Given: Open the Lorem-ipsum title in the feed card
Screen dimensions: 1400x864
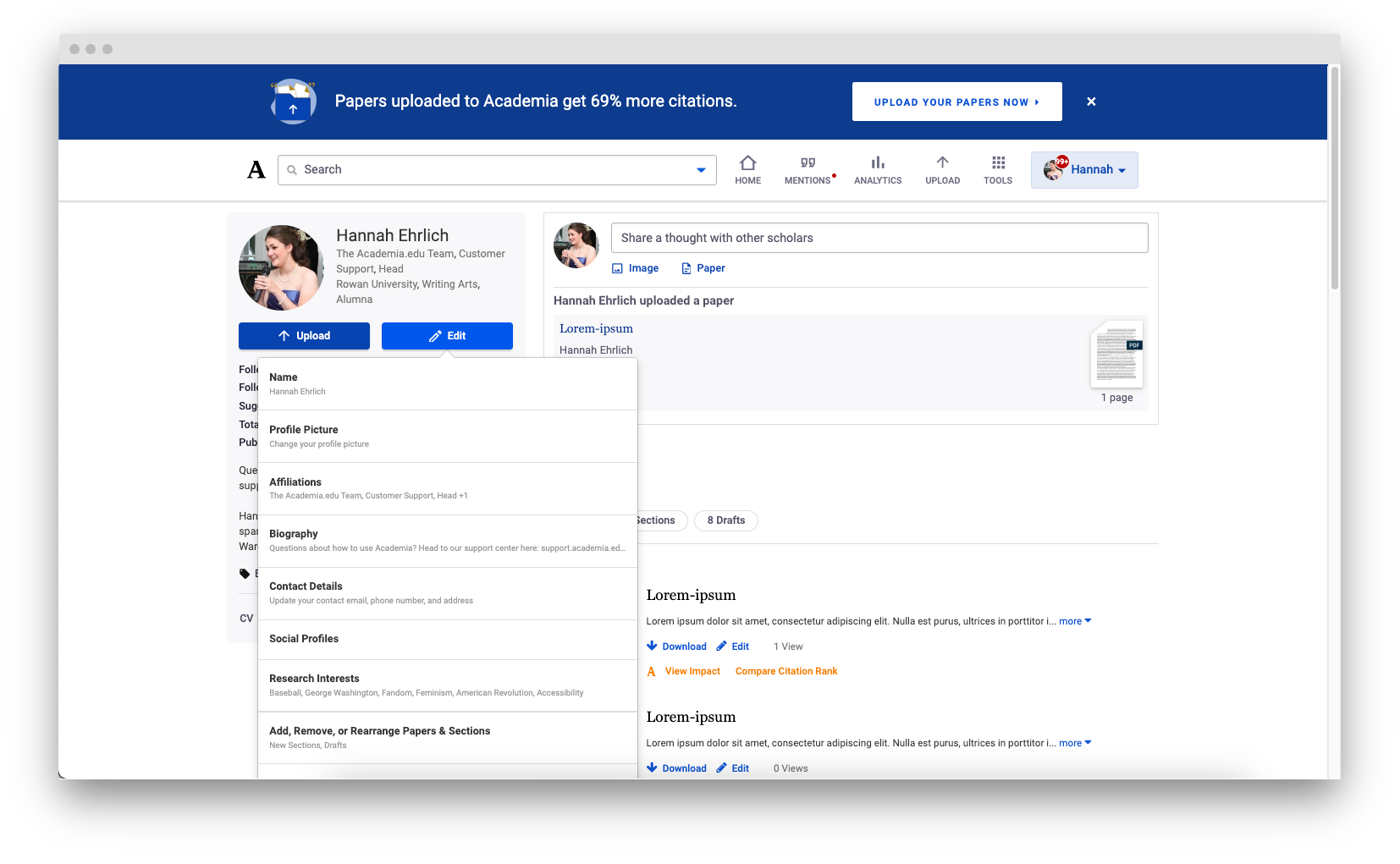Looking at the screenshot, I should click(596, 329).
